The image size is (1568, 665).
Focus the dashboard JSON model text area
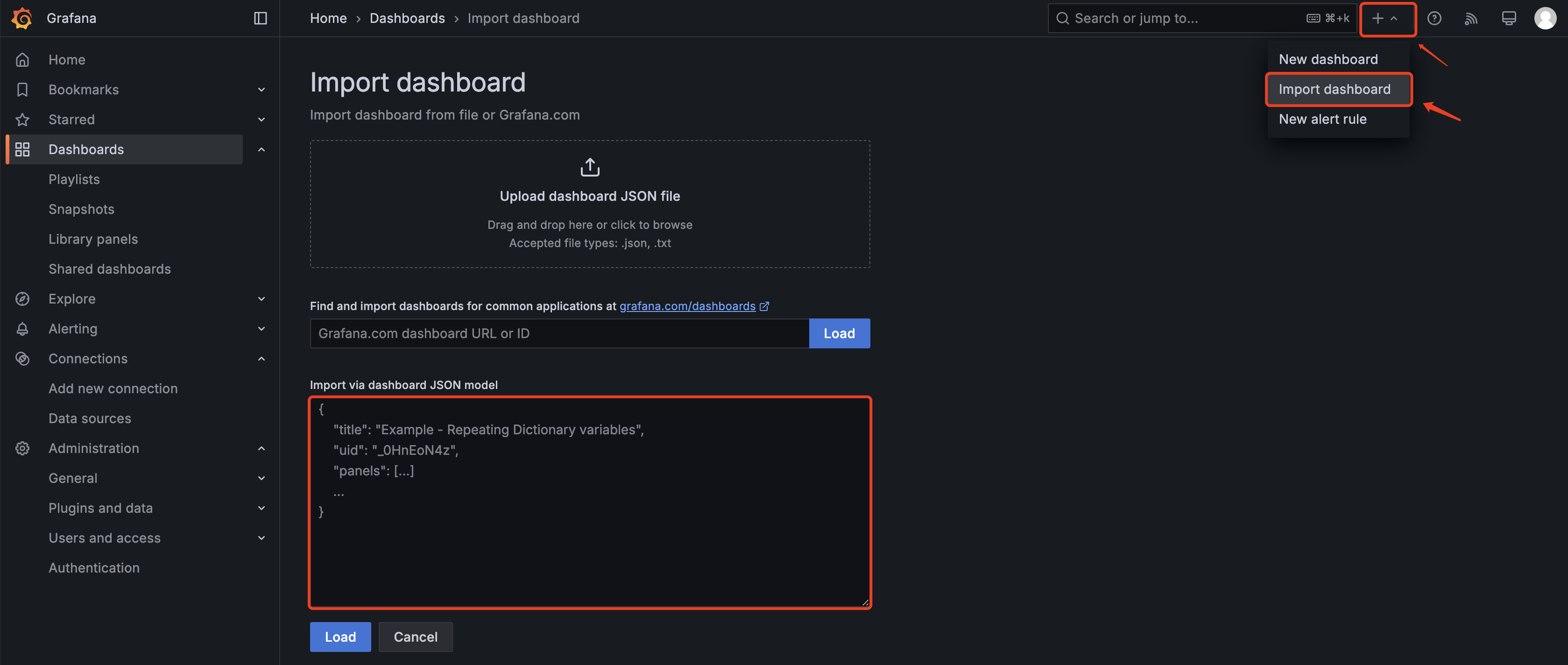coord(590,502)
